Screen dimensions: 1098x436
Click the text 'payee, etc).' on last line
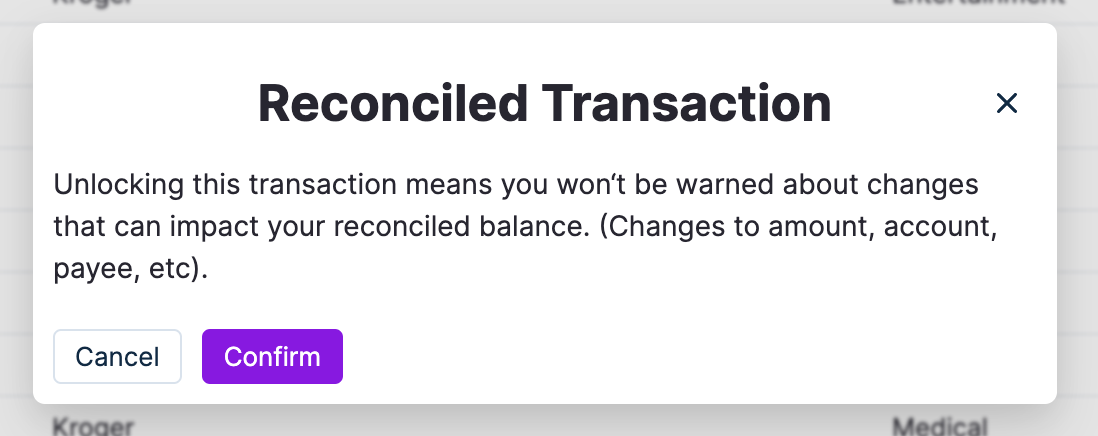point(130,270)
